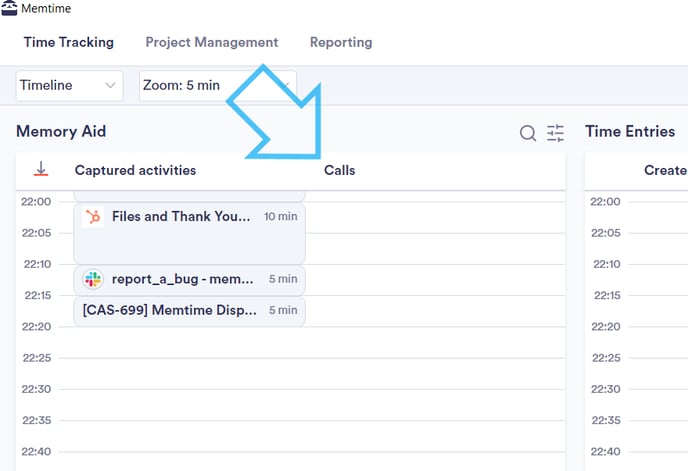The height and width of the screenshot is (471, 688).
Task: Click the red jump-down arrow icon
Action: pyautogui.click(x=41, y=170)
